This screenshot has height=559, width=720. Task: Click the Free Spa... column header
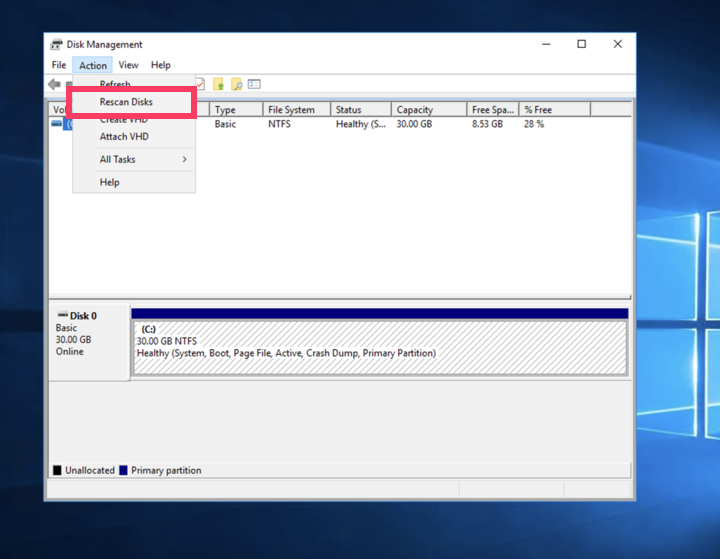point(493,110)
